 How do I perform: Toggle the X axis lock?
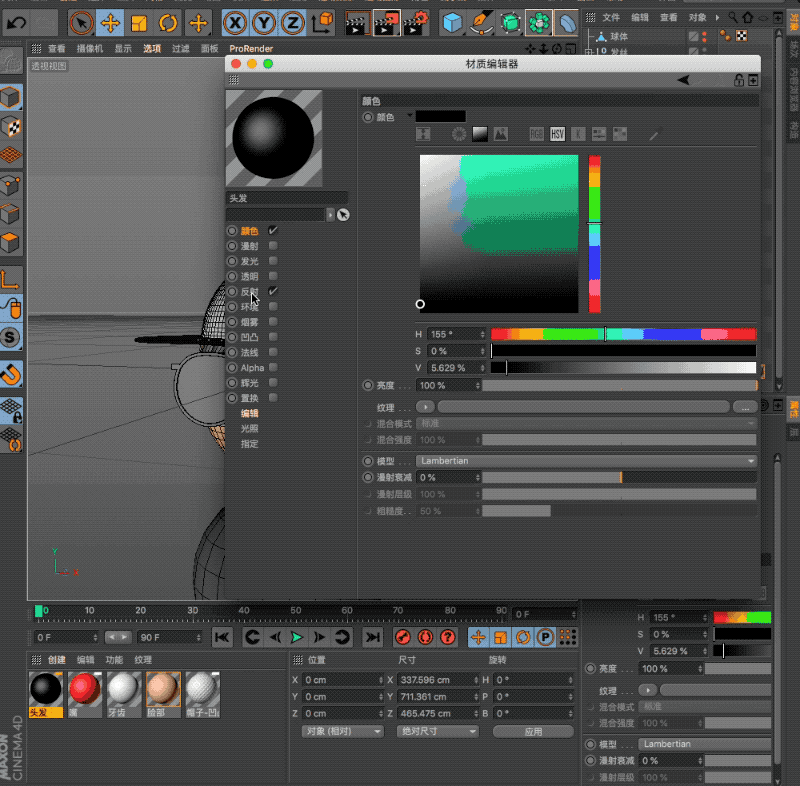[x=235, y=23]
